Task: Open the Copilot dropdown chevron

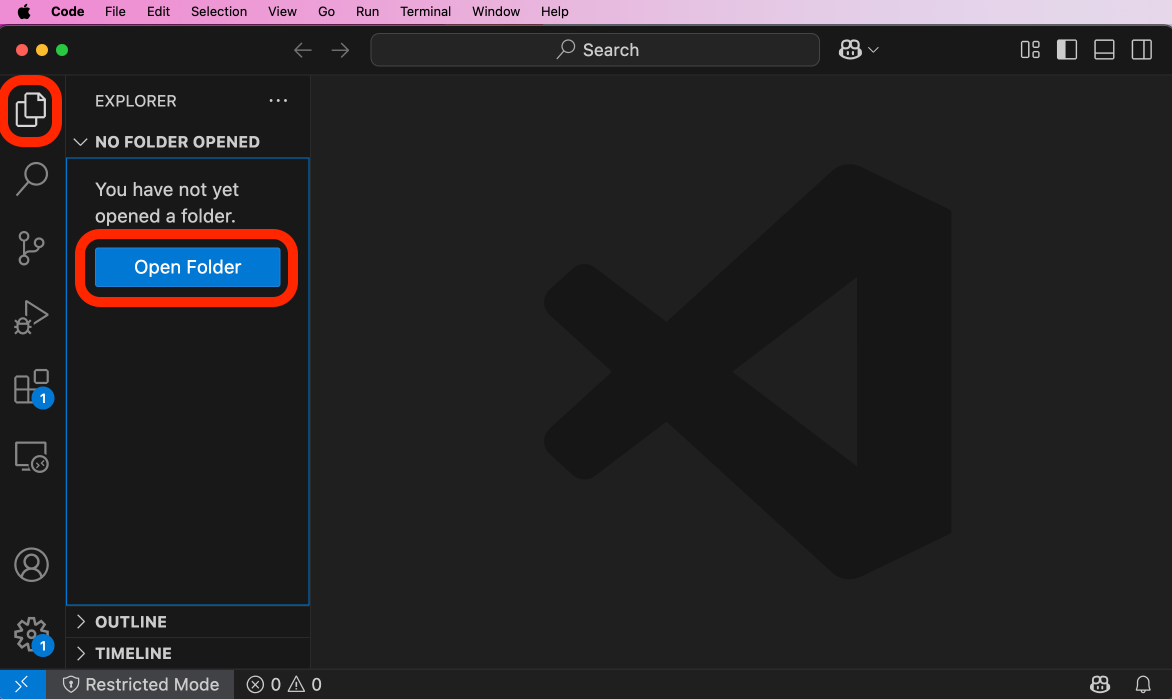Action: tap(873, 50)
